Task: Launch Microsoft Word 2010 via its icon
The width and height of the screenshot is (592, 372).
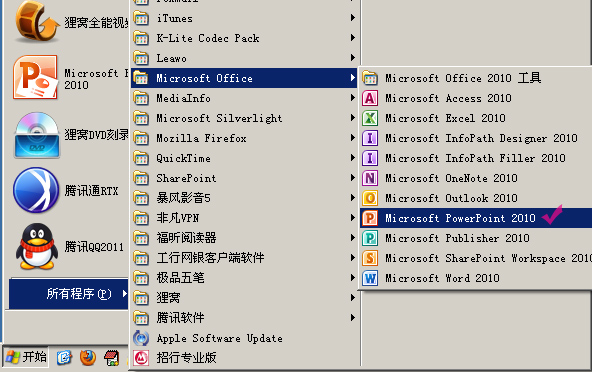Action: [370, 278]
